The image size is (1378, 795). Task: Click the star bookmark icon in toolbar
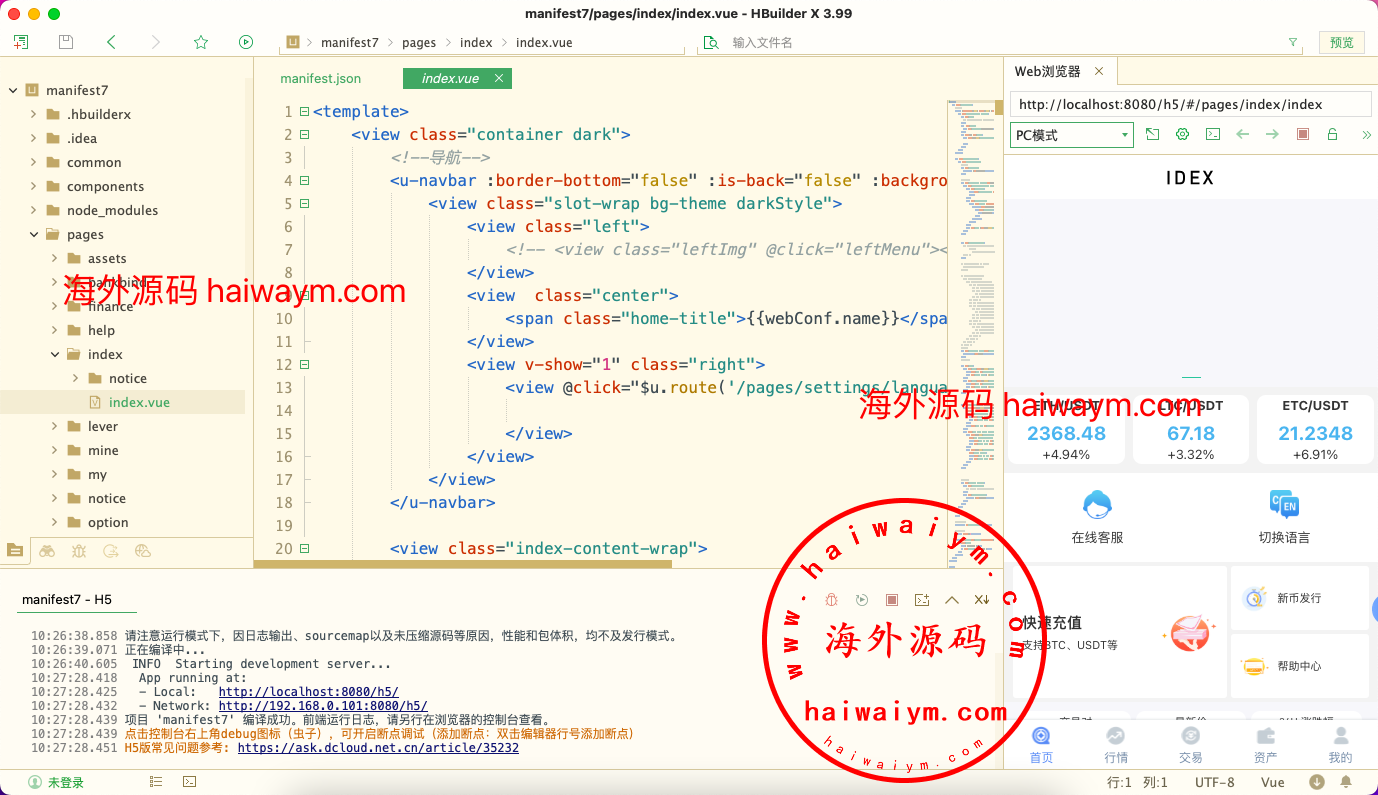201,42
